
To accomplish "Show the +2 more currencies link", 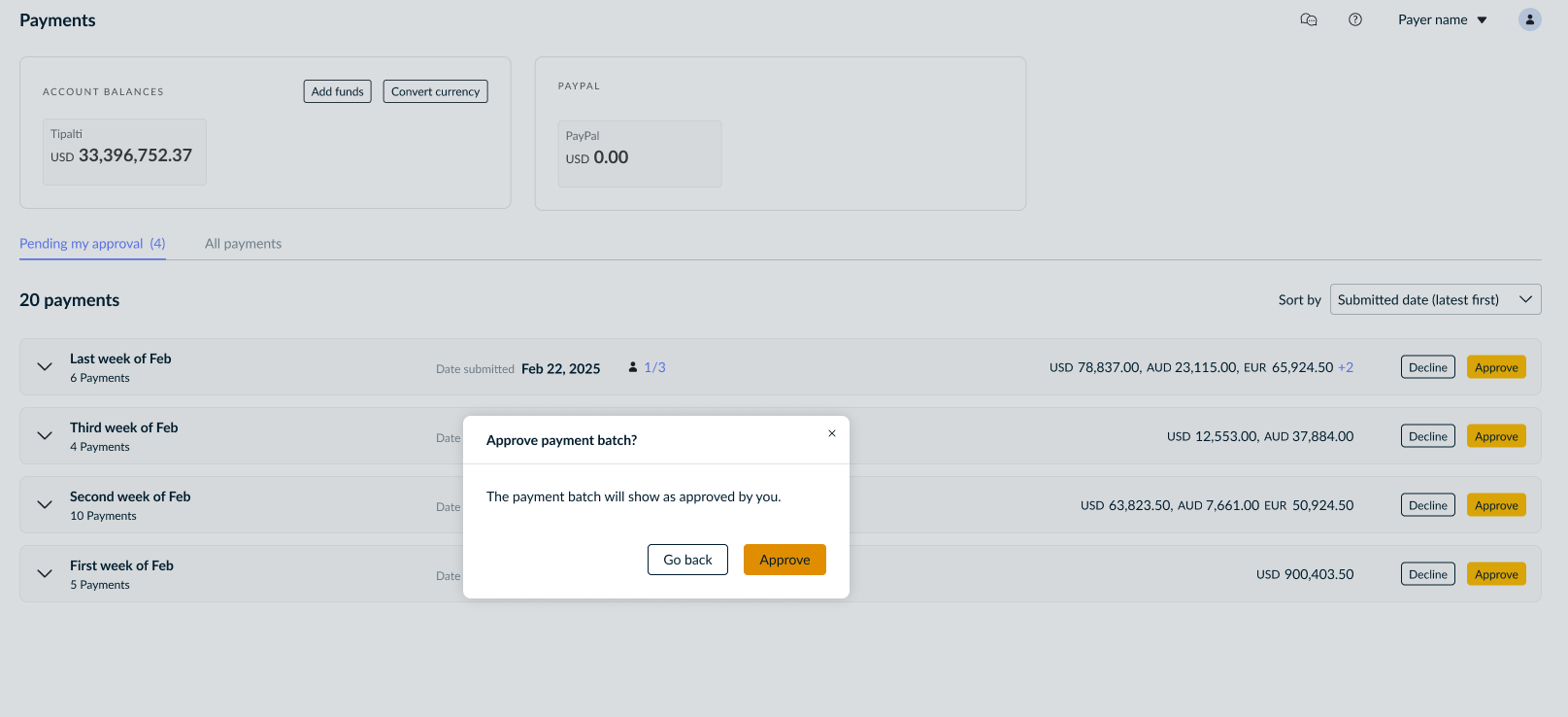I will pyautogui.click(x=1346, y=367).
